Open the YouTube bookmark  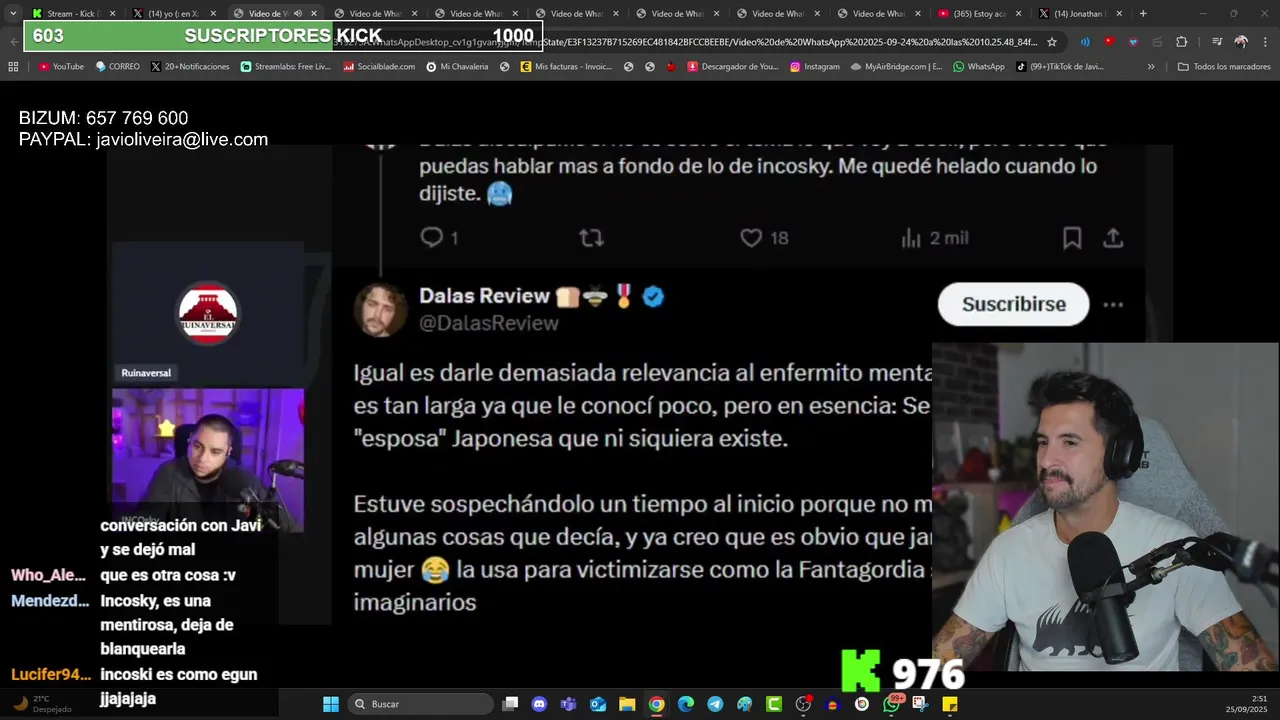pyautogui.click(x=61, y=67)
